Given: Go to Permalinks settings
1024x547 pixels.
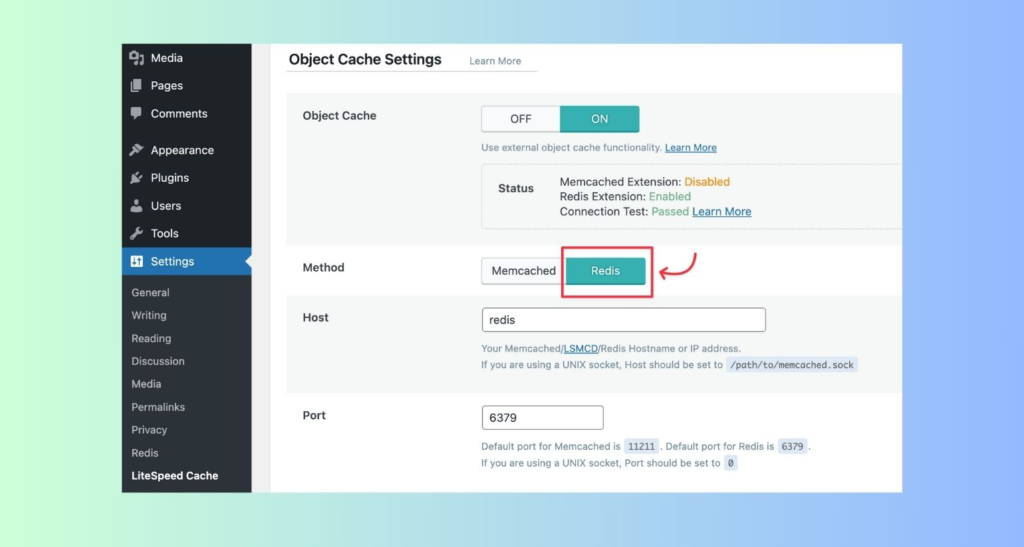Looking at the screenshot, I should [x=158, y=407].
